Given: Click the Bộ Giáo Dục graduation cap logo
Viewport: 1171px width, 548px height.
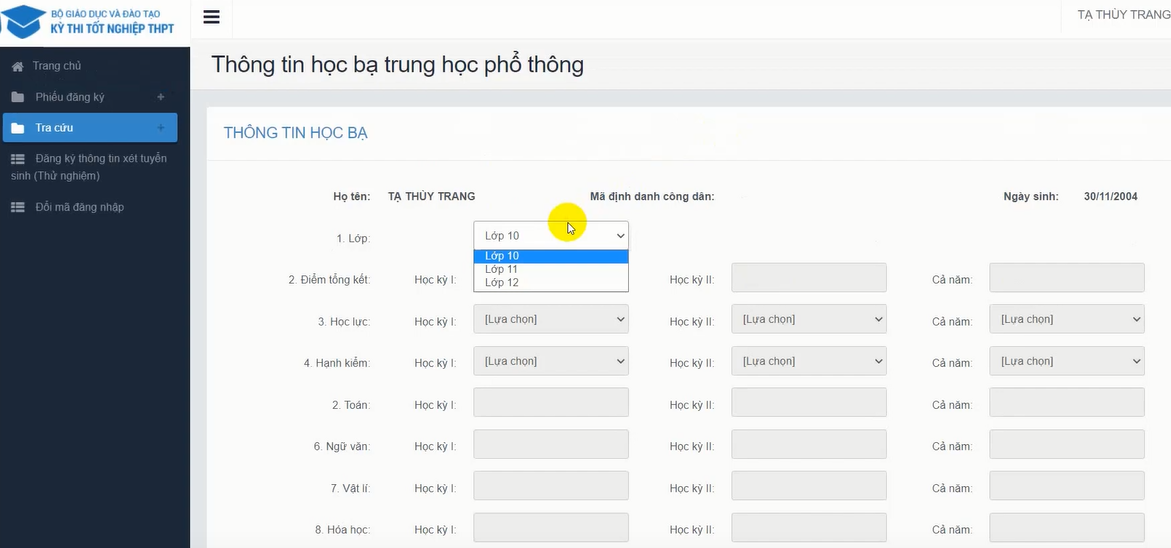Looking at the screenshot, I should click(24, 21).
